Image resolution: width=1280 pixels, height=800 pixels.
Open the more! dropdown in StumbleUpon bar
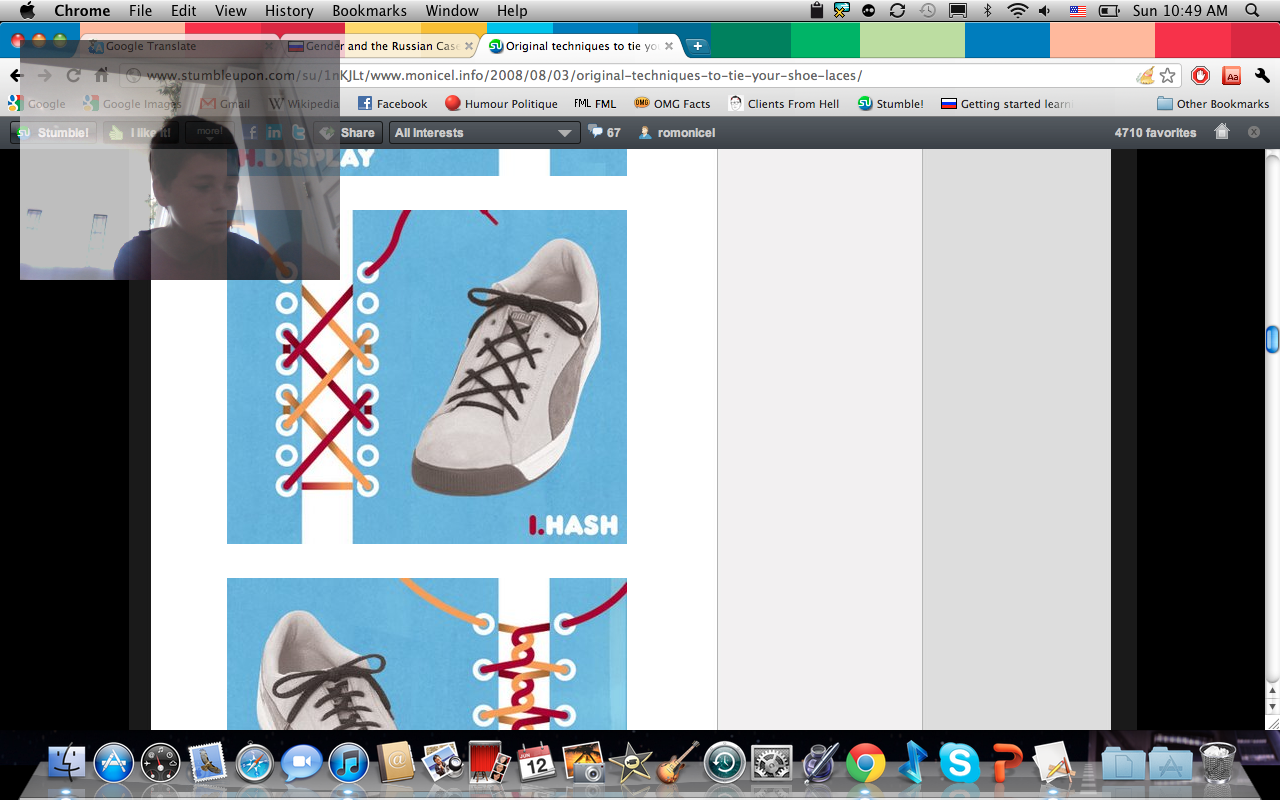tap(210, 132)
